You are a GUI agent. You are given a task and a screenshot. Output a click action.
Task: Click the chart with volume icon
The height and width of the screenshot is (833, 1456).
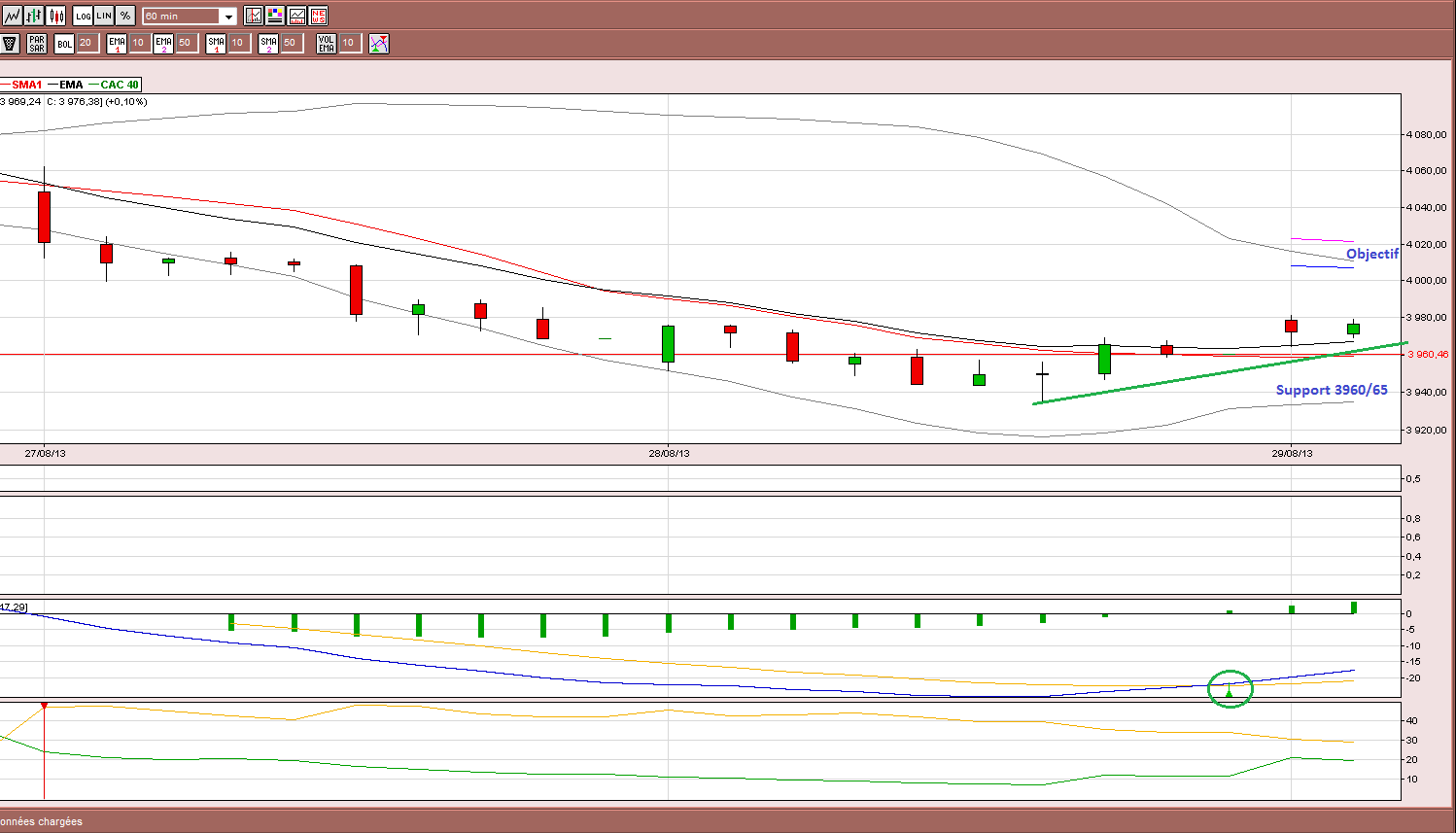(x=296, y=16)
